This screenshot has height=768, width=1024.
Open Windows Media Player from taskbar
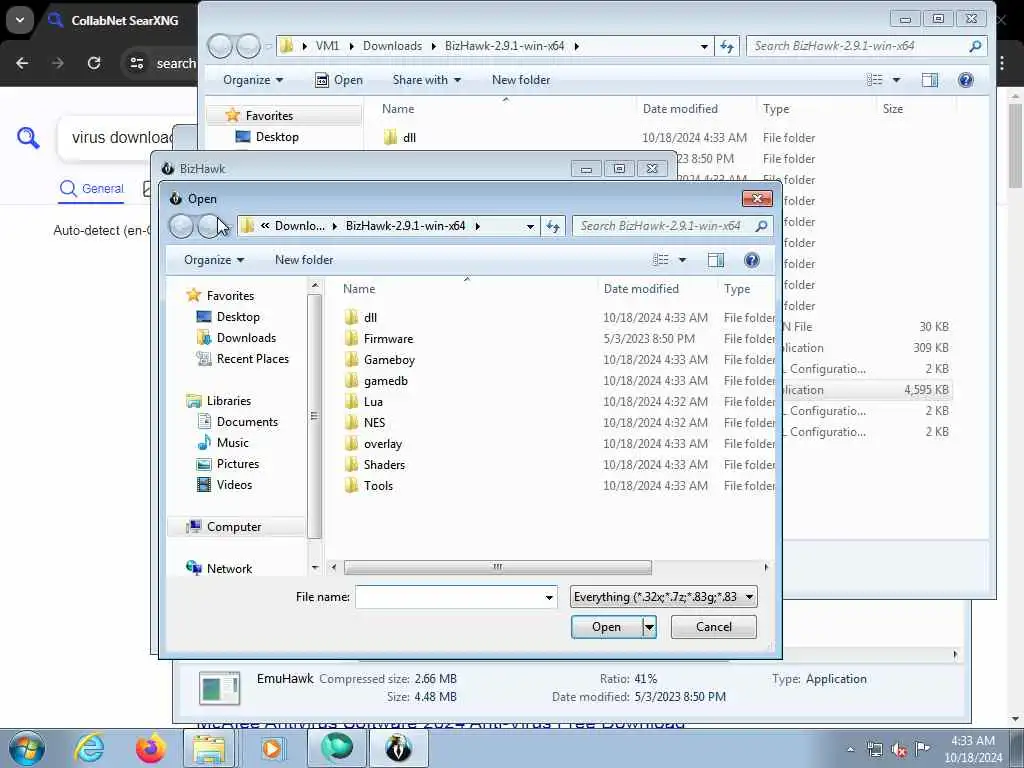click(x=272, y=748)
